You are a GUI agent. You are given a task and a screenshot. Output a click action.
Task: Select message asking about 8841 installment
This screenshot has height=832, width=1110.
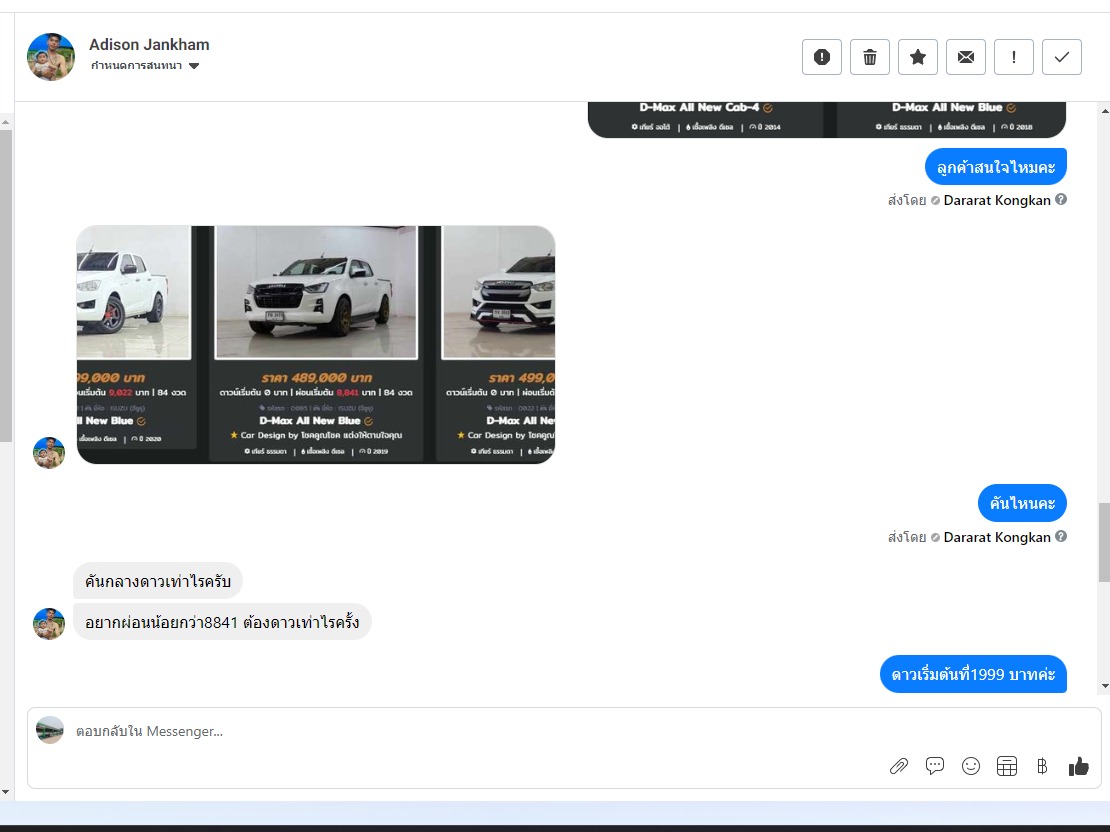pyautogui.click(x=222, y=622)
